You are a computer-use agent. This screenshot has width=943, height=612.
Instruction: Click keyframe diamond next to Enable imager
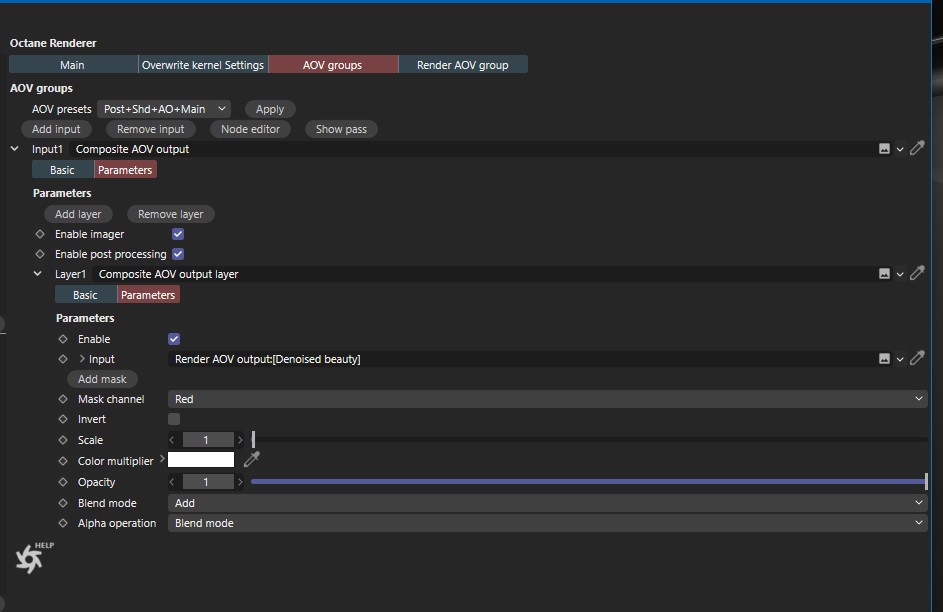(x=40, y=234)
